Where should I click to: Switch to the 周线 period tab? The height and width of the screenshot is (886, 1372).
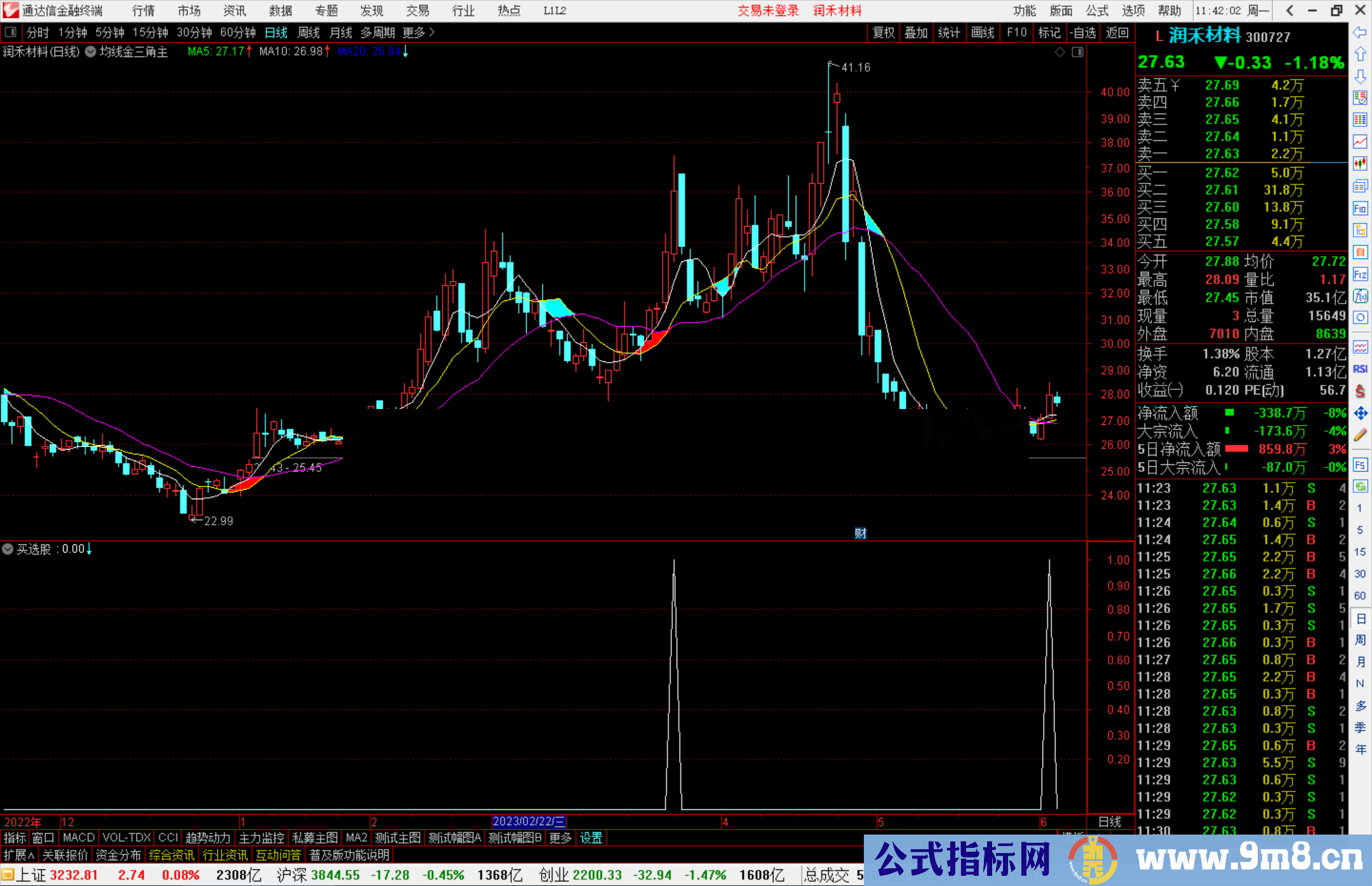309,32
